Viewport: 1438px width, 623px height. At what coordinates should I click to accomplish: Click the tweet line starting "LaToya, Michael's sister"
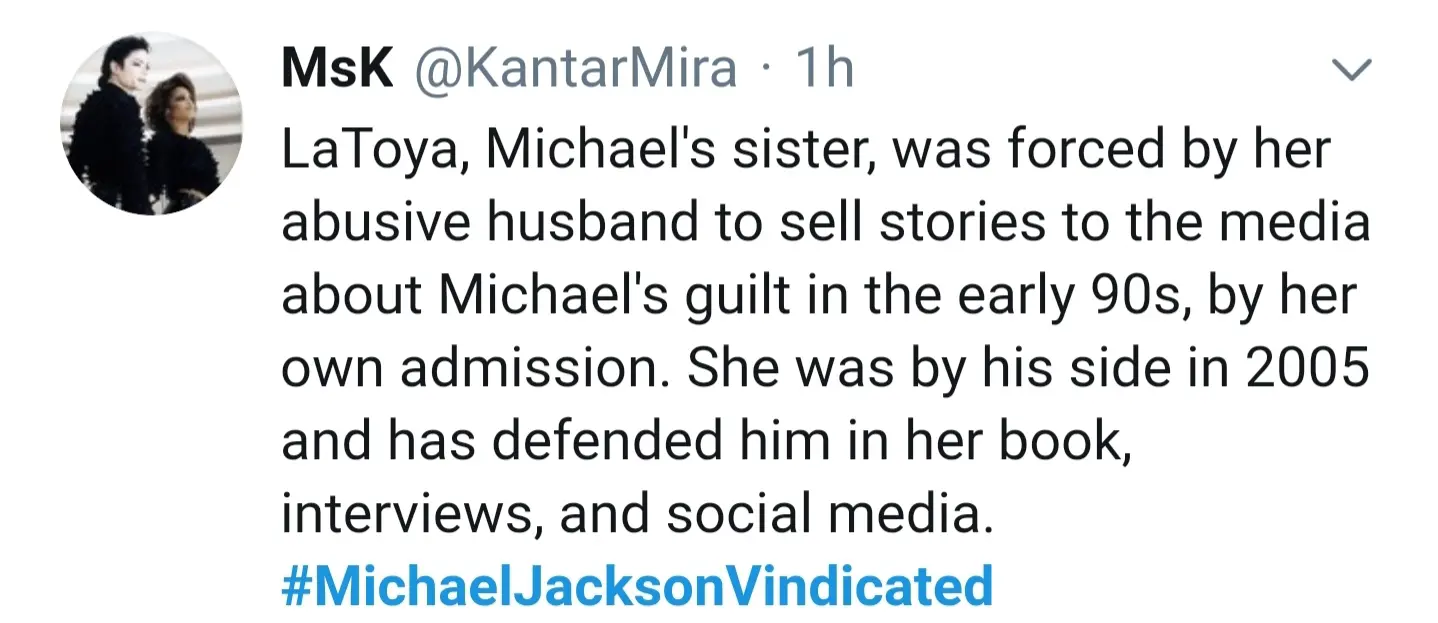(806, 150)
